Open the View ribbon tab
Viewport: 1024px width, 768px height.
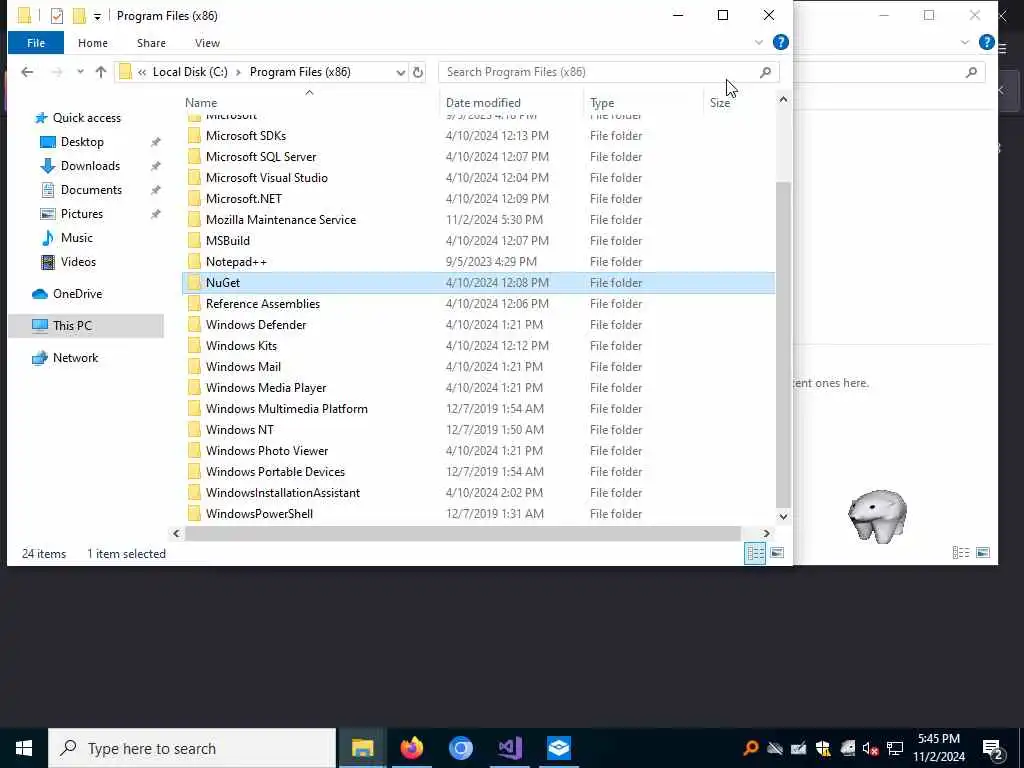tap(207, 43)
